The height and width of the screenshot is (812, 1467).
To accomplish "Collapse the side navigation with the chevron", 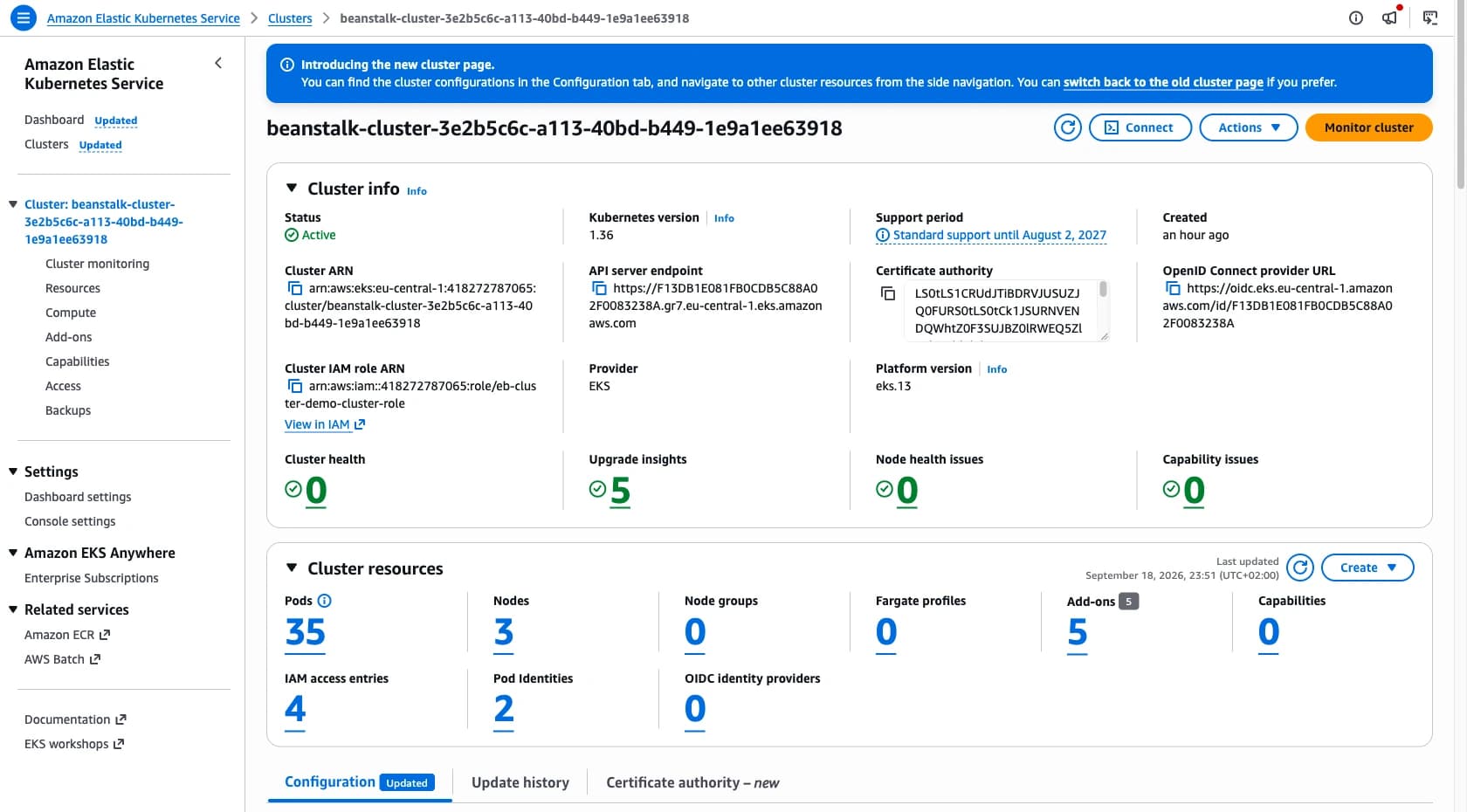I will tap(218, 63).
